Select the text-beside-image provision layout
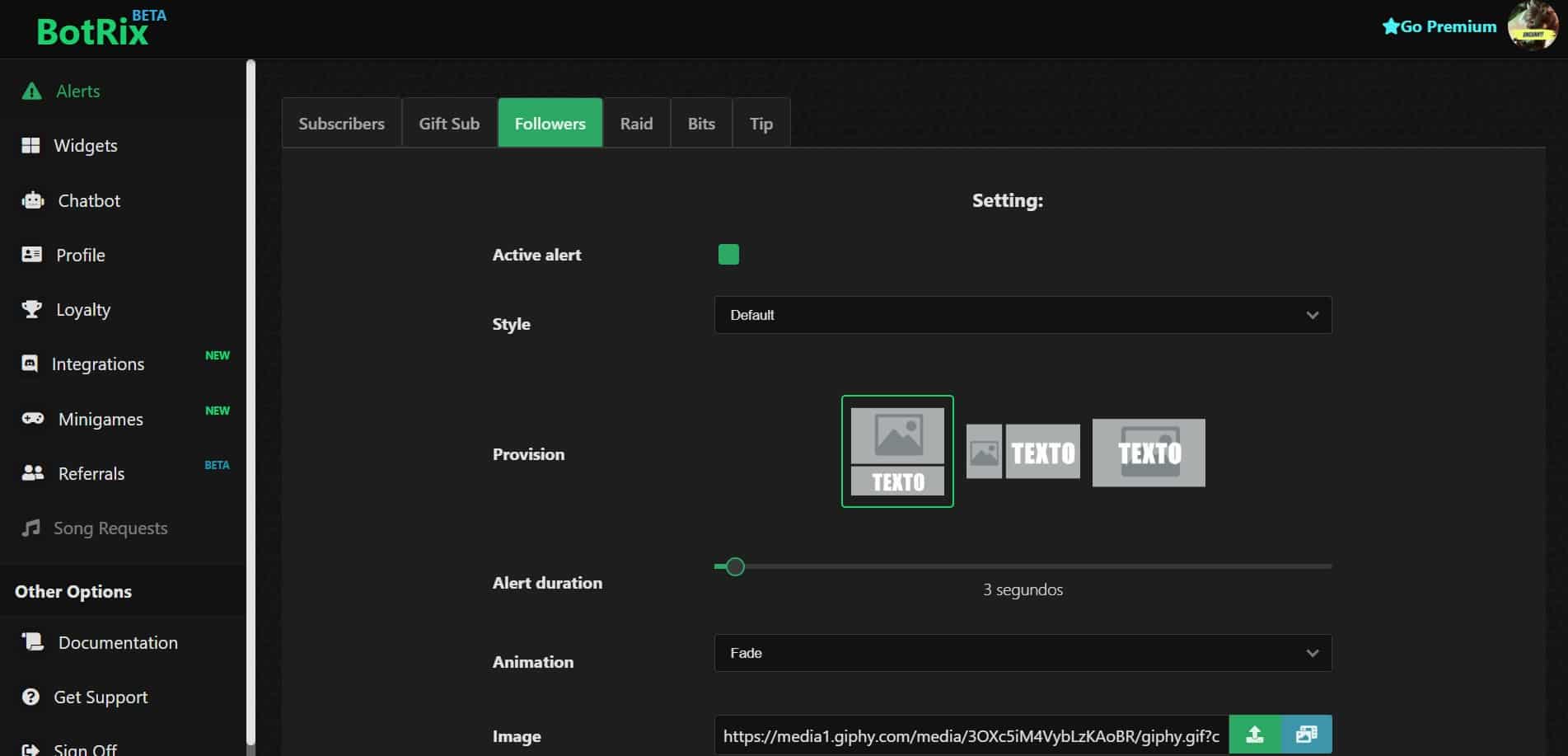 pyautogui.click(x=1022, y=452)
